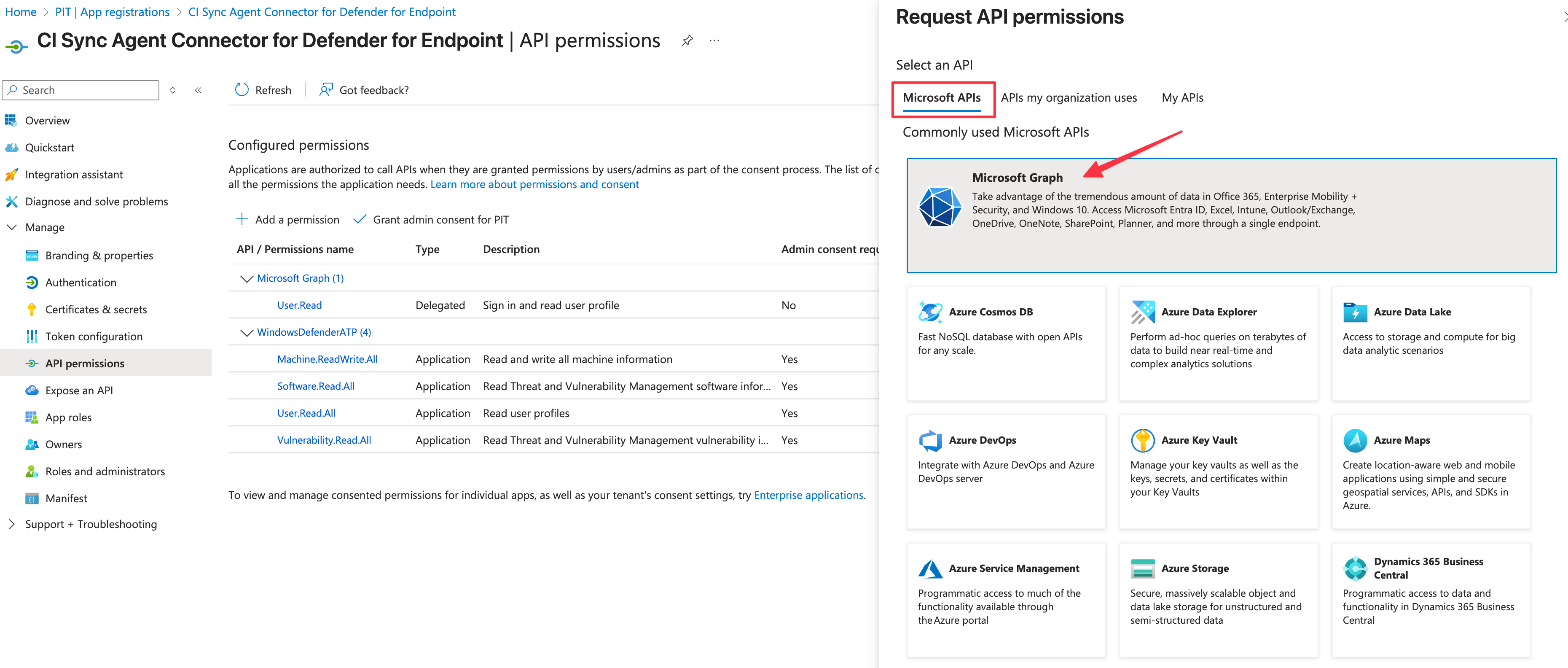Open the CI Sync Agent Connector breadcrumb
Screen dimensions: 1568x668
pyautogui.click(x=322, y=12)
